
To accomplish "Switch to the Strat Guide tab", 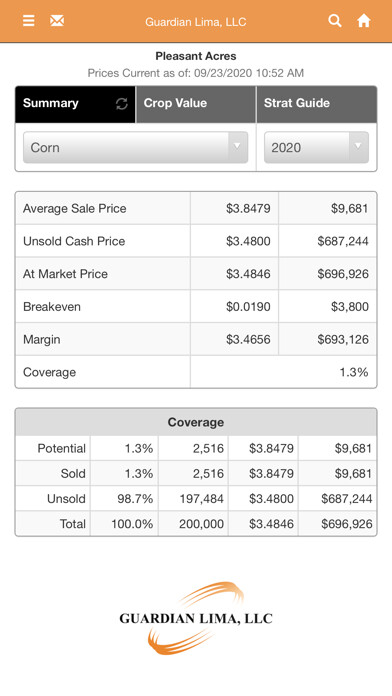I will 317,104.
